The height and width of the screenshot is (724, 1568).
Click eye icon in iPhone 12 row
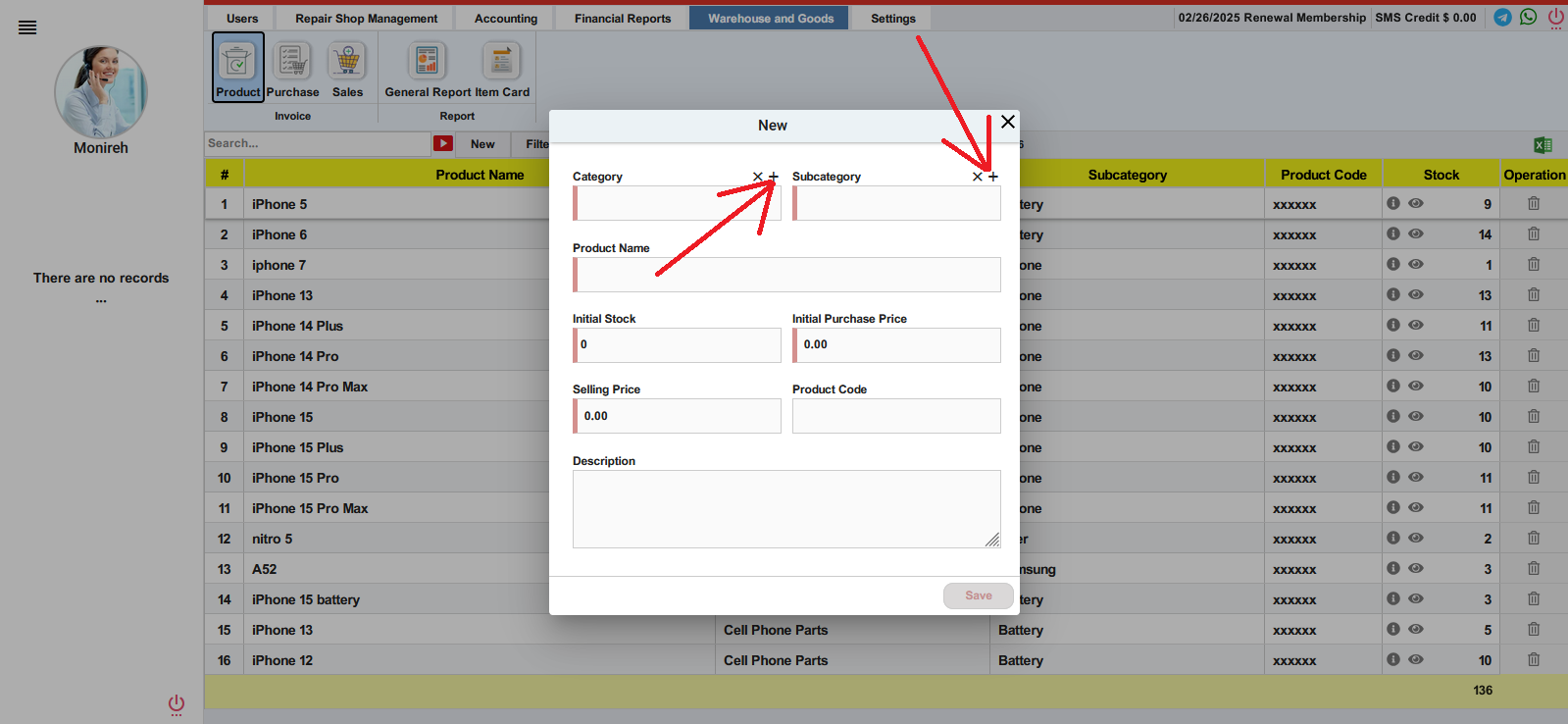[x=1416, y=660]
